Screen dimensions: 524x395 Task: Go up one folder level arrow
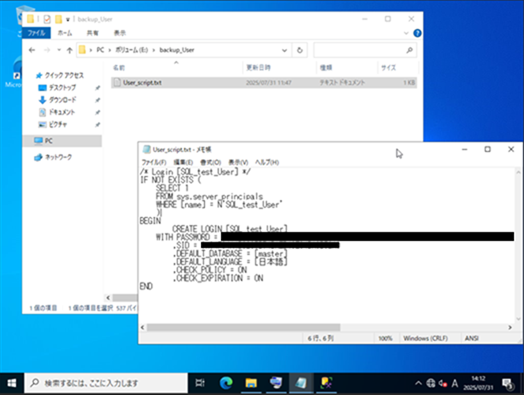(69, 50)
